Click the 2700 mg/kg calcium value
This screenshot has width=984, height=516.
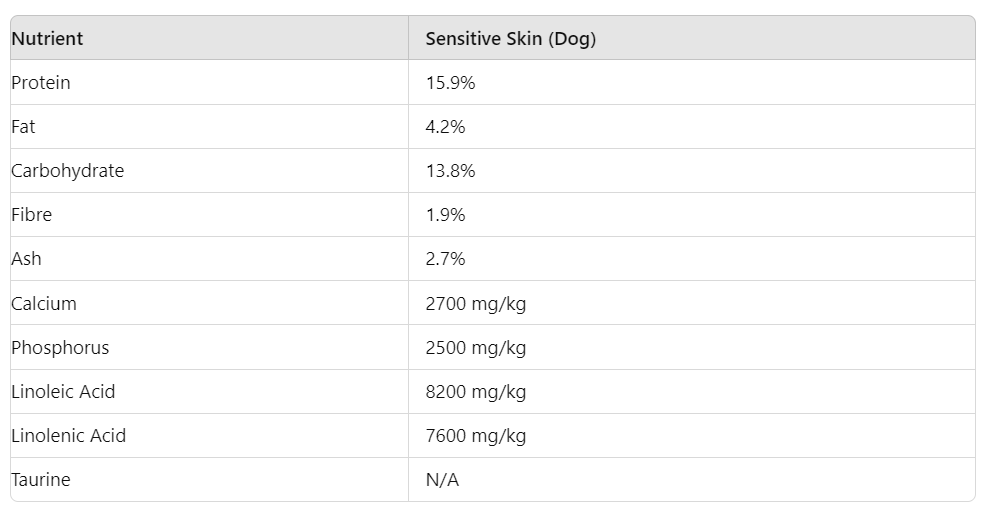point(476,304)
